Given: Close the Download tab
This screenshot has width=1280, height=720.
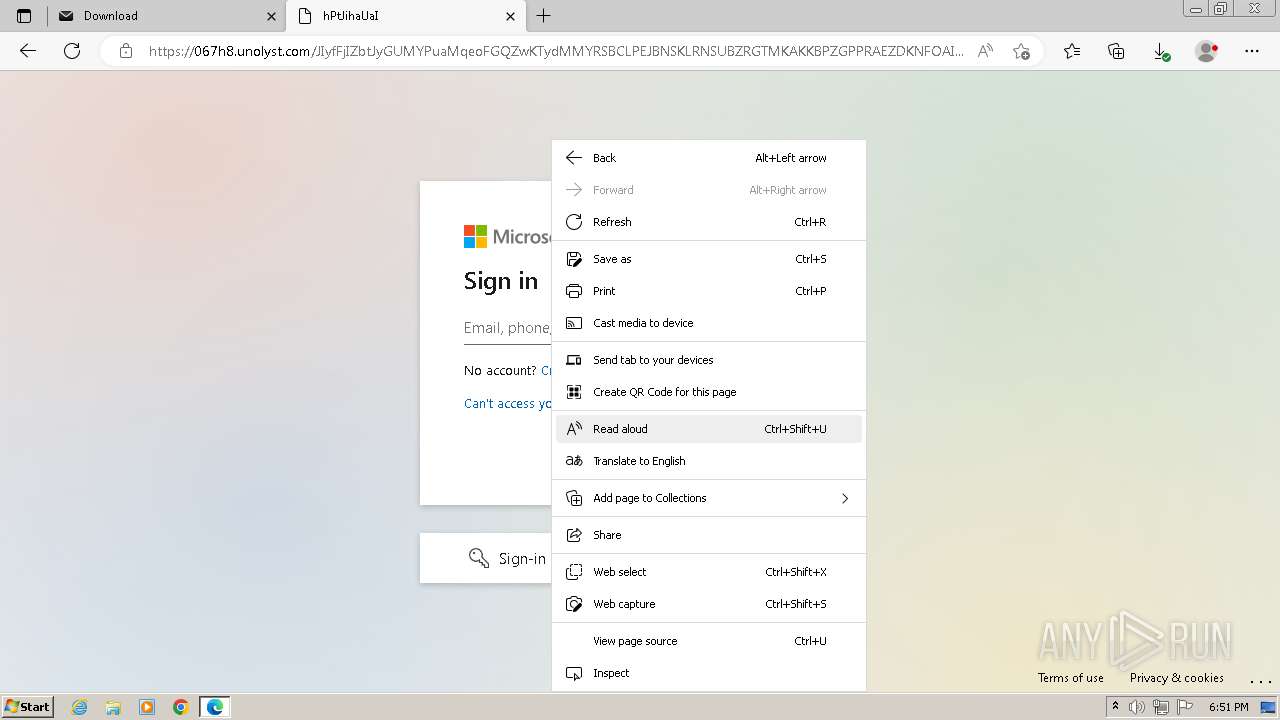Looking at the screenshot, I should (271, 16).
